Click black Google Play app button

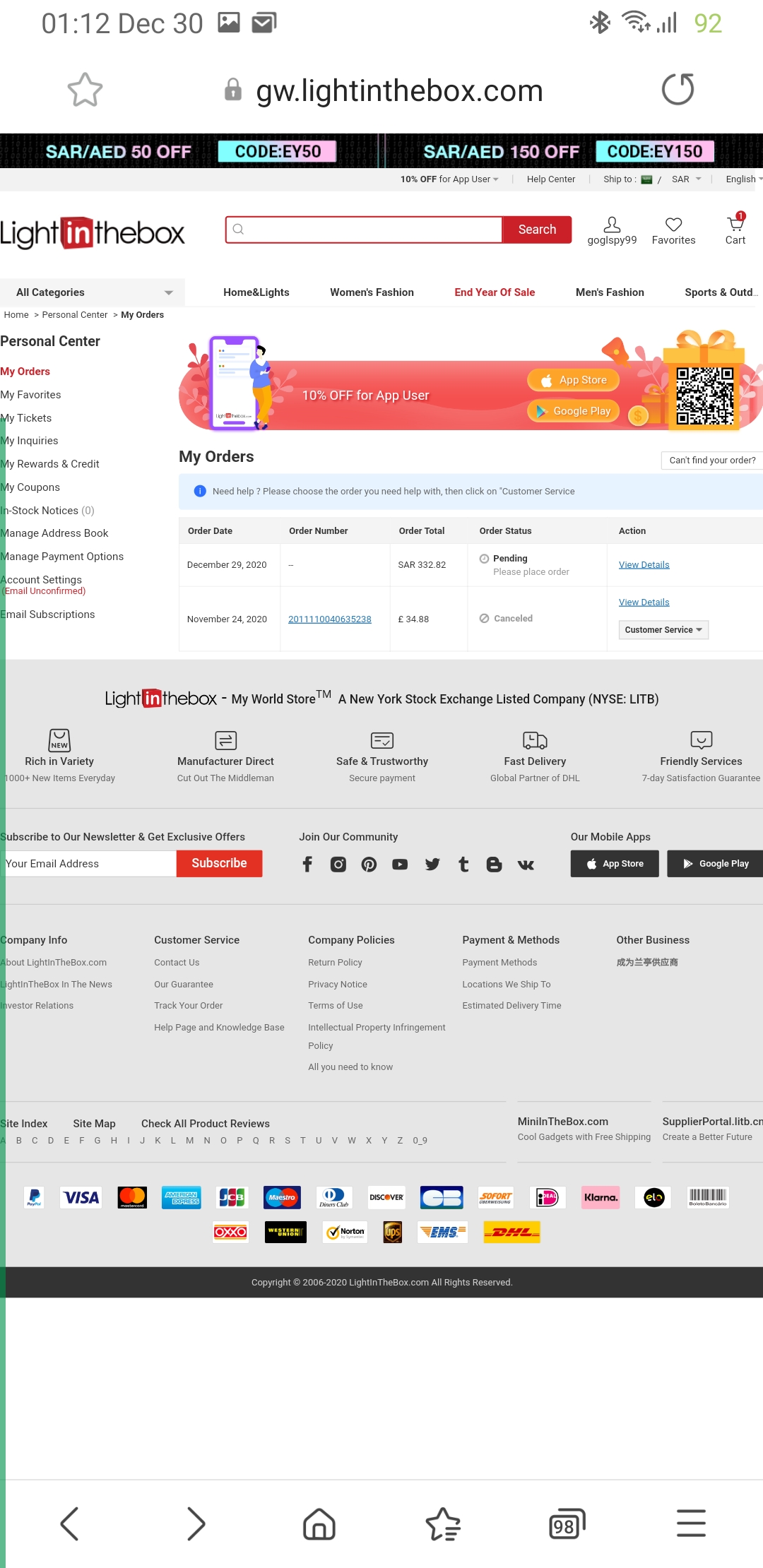715,864
